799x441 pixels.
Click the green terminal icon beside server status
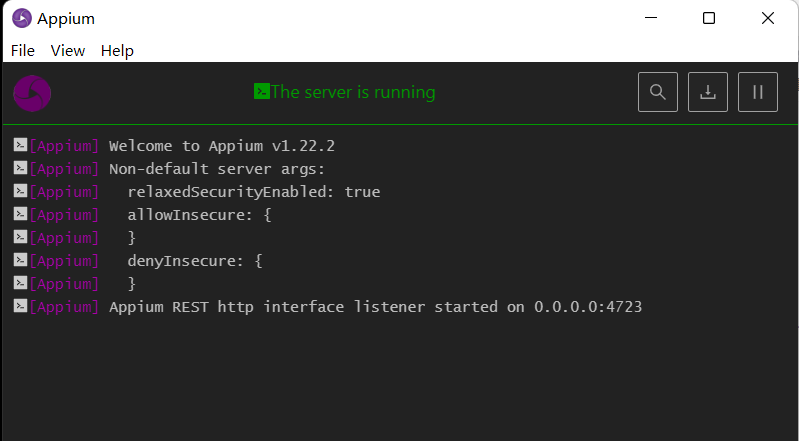point(261,91)
